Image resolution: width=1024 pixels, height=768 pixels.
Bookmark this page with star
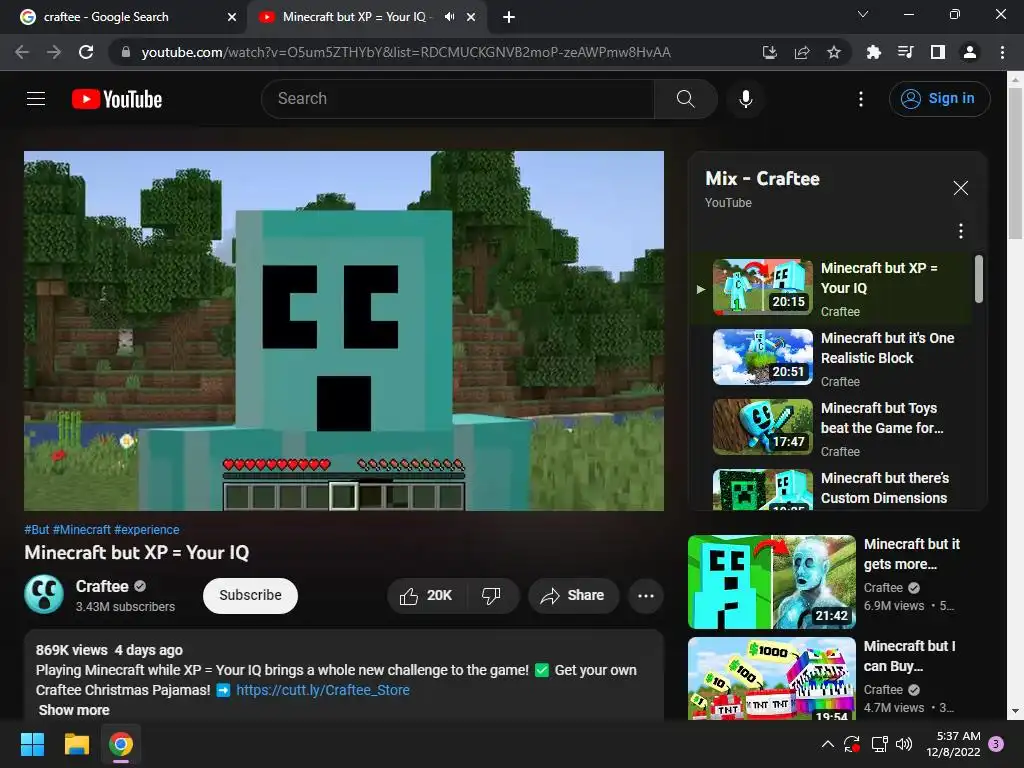834,52
